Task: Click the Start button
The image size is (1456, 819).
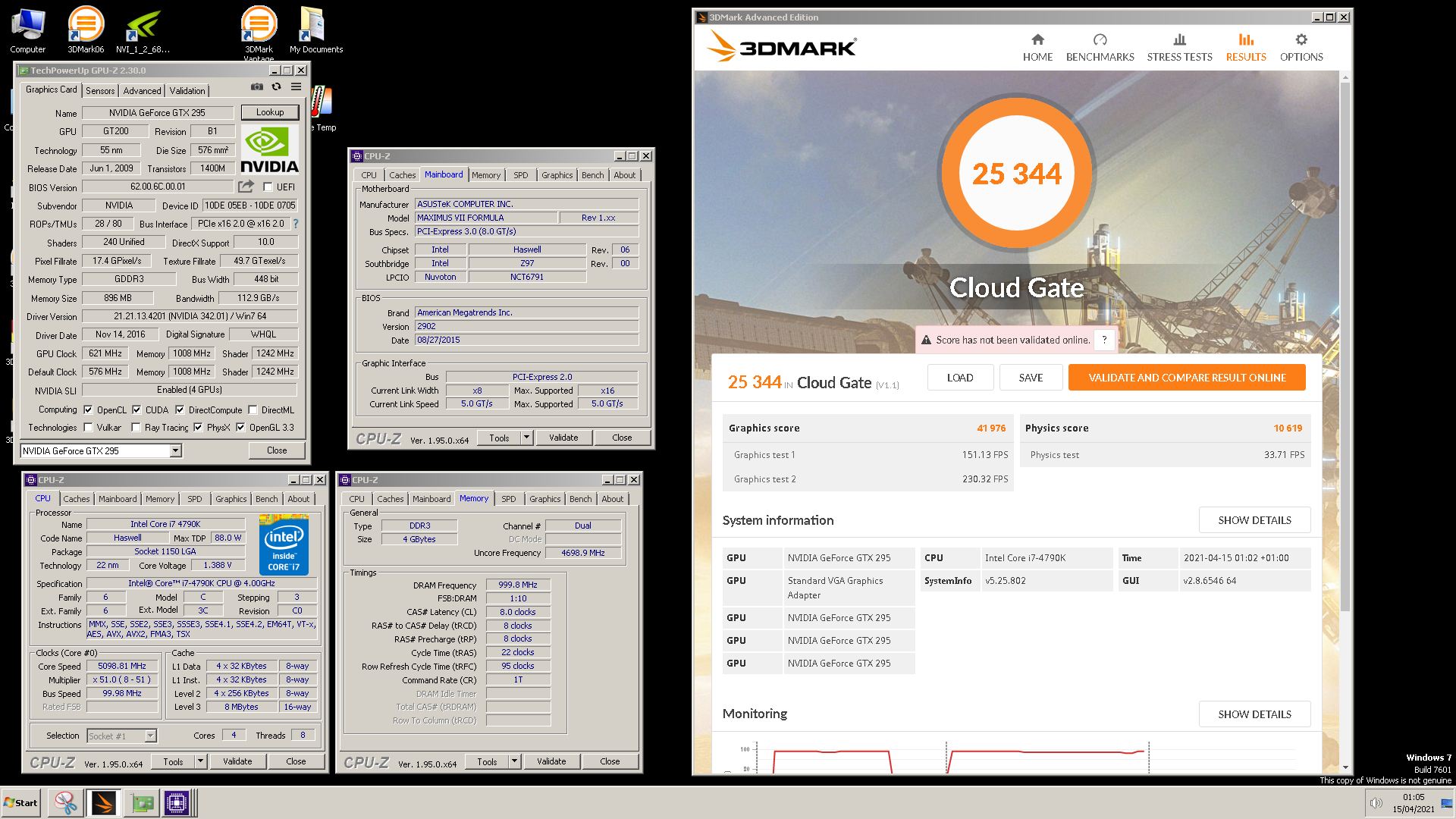Action: 20,802
